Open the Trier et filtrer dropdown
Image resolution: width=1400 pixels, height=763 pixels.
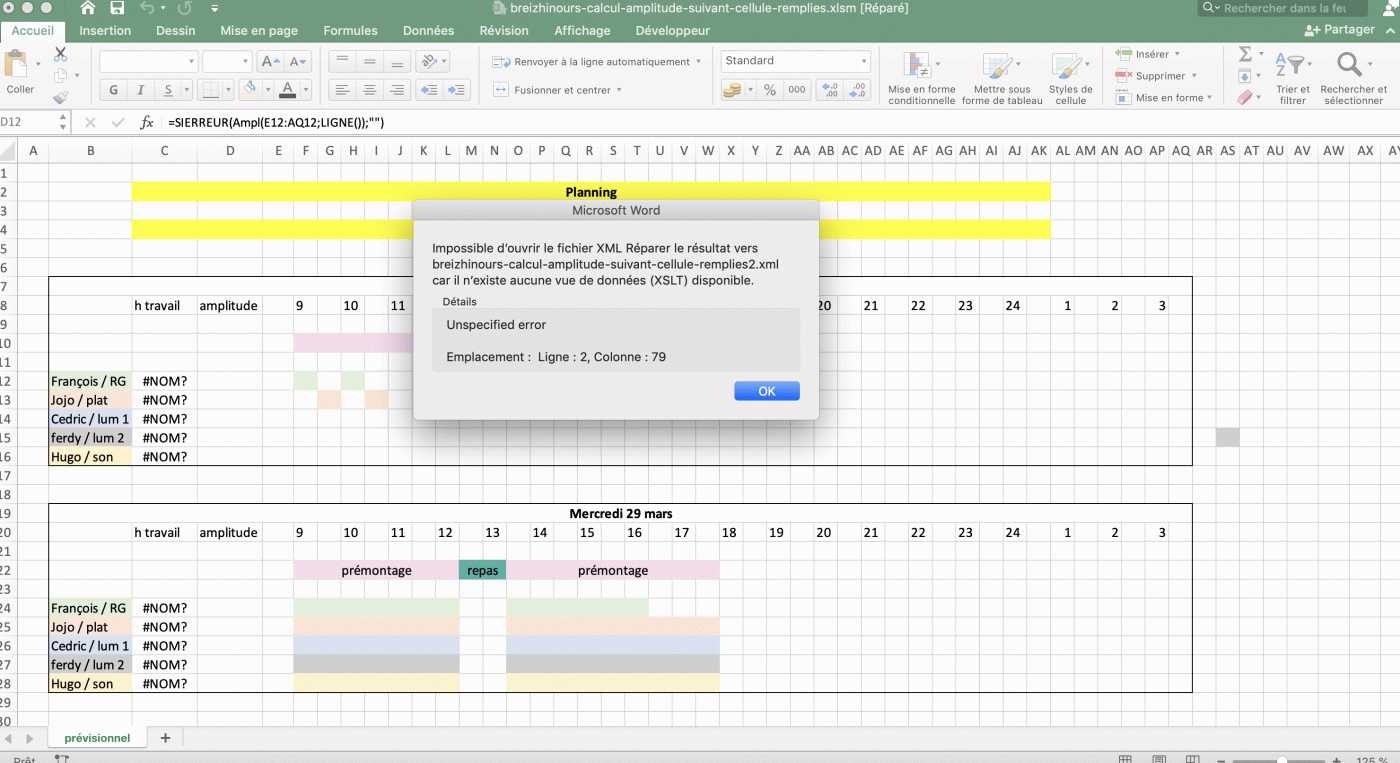[x=1292, y=78]
